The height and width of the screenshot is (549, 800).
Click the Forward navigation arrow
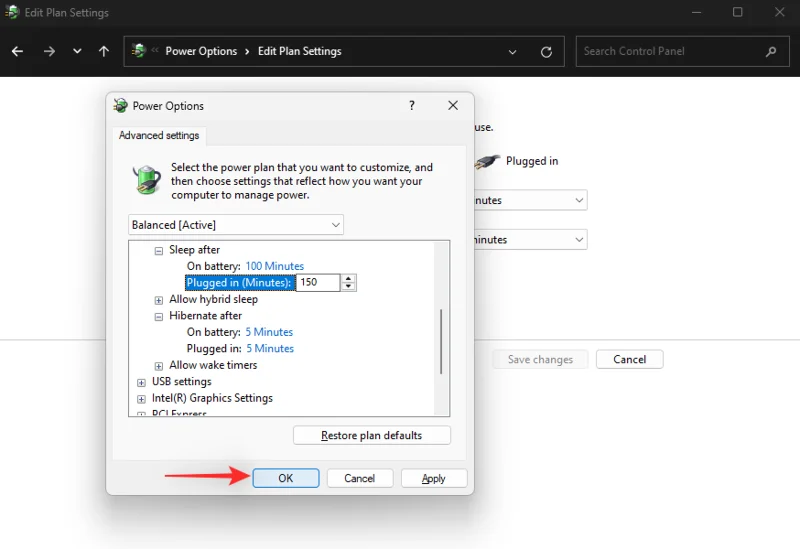click(49, 51)
